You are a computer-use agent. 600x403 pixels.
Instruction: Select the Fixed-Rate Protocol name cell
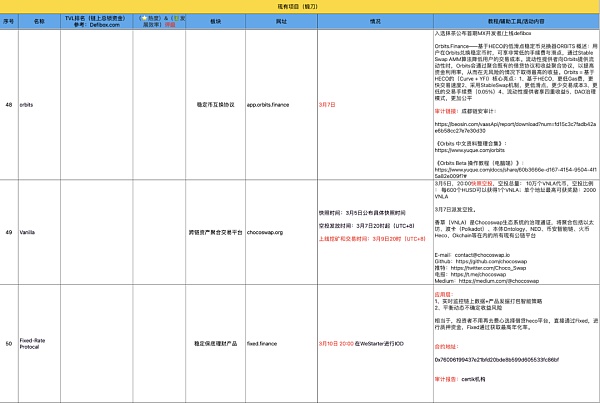pos(40,343)
